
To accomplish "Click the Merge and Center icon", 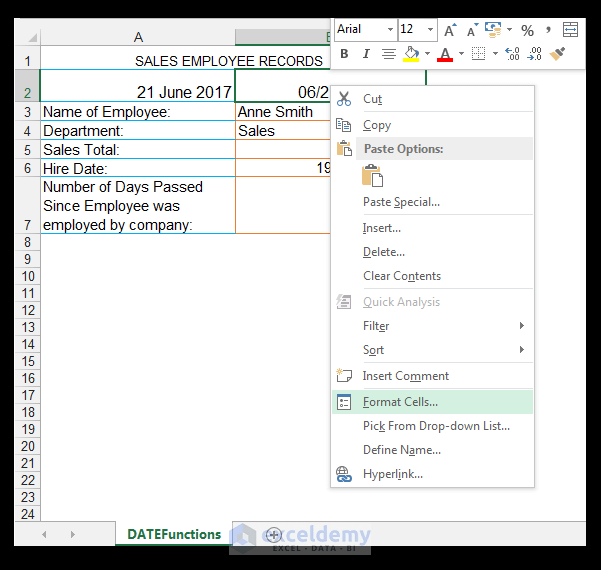I will pyautogui.click(x=570, y=30).
